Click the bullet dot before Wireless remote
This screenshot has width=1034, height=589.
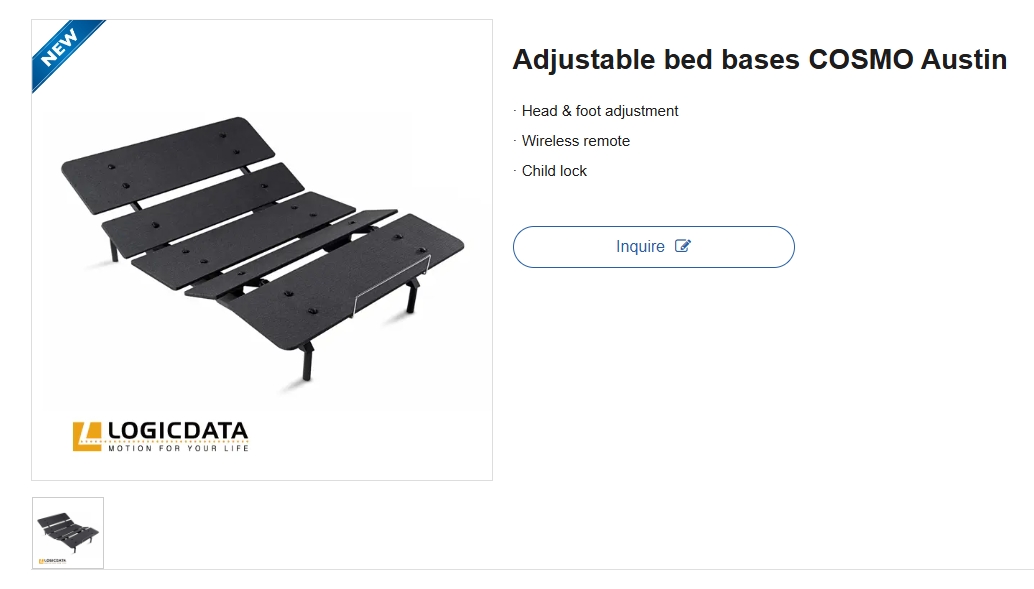(x=515, y=140)
